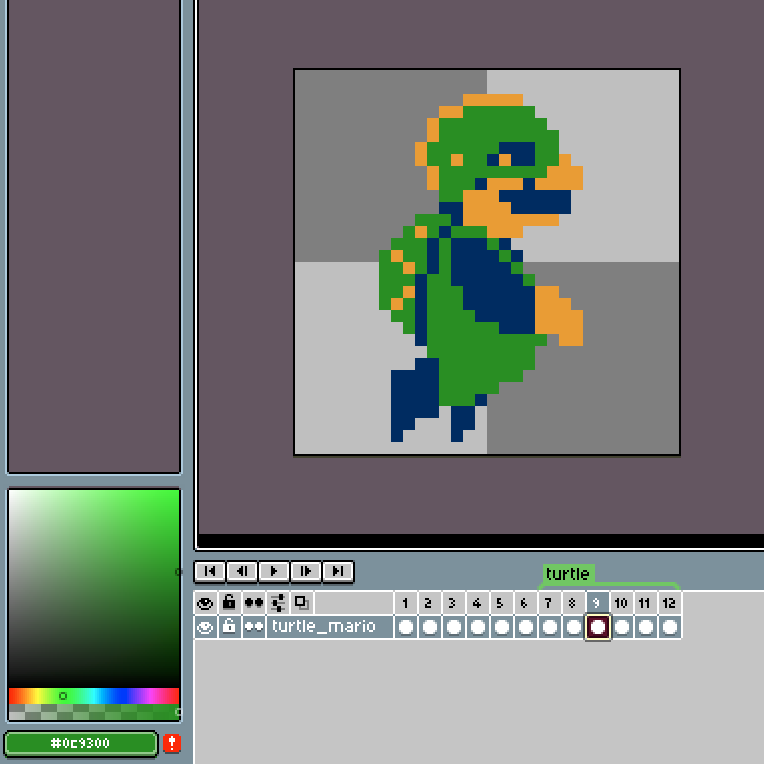
Task: Select frame 11 header
Action: pos(645,603)
